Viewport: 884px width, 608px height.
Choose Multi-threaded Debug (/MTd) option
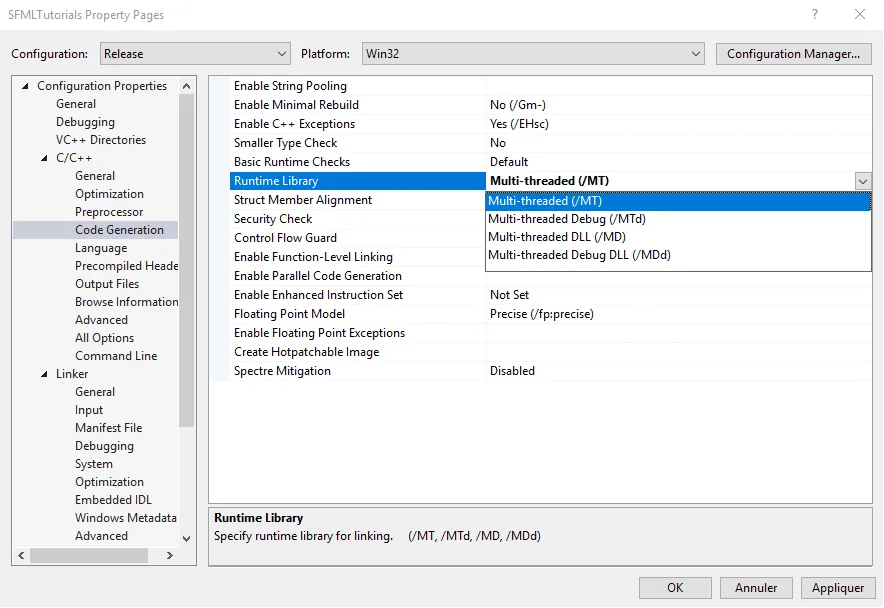678,219
